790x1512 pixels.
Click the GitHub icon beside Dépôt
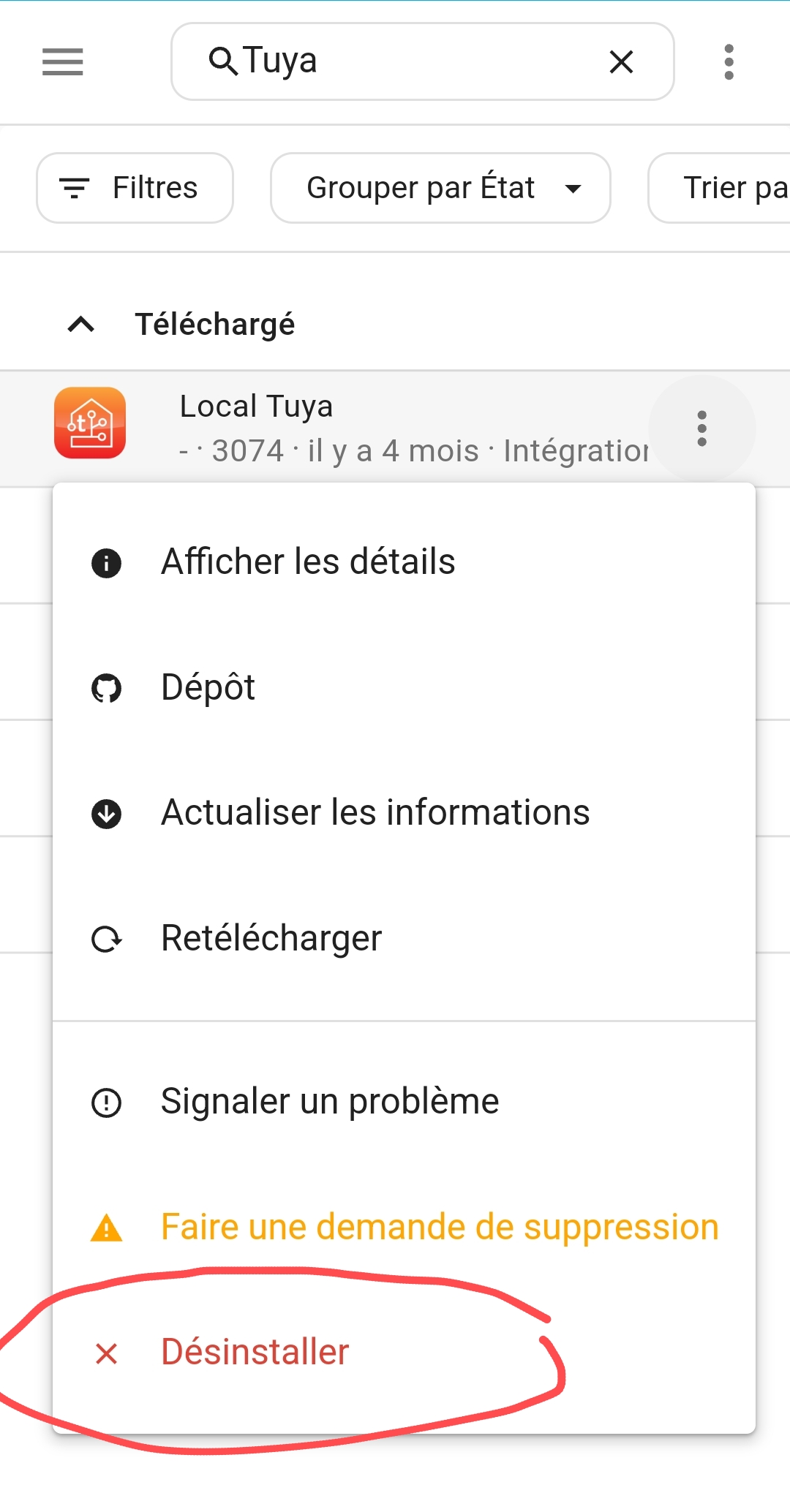coord(107,689)
